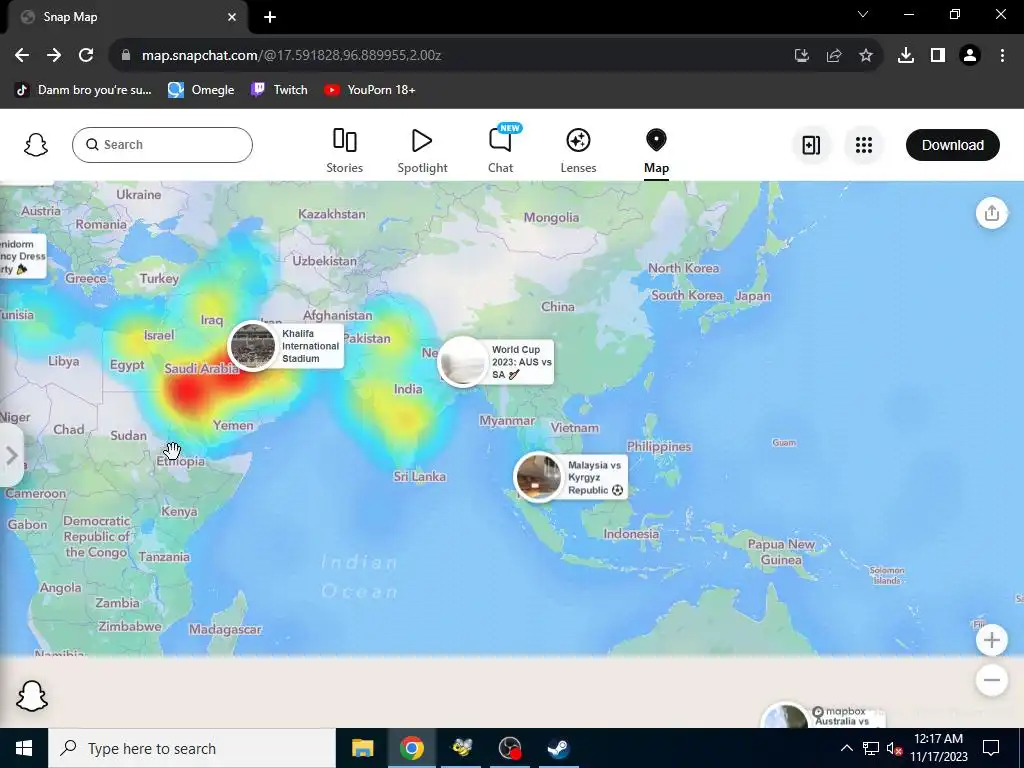This screenshot has height=768, width=1024.
Task: Show hidden system tray icons
Action: pyautogui.click(x=846, y=748)
